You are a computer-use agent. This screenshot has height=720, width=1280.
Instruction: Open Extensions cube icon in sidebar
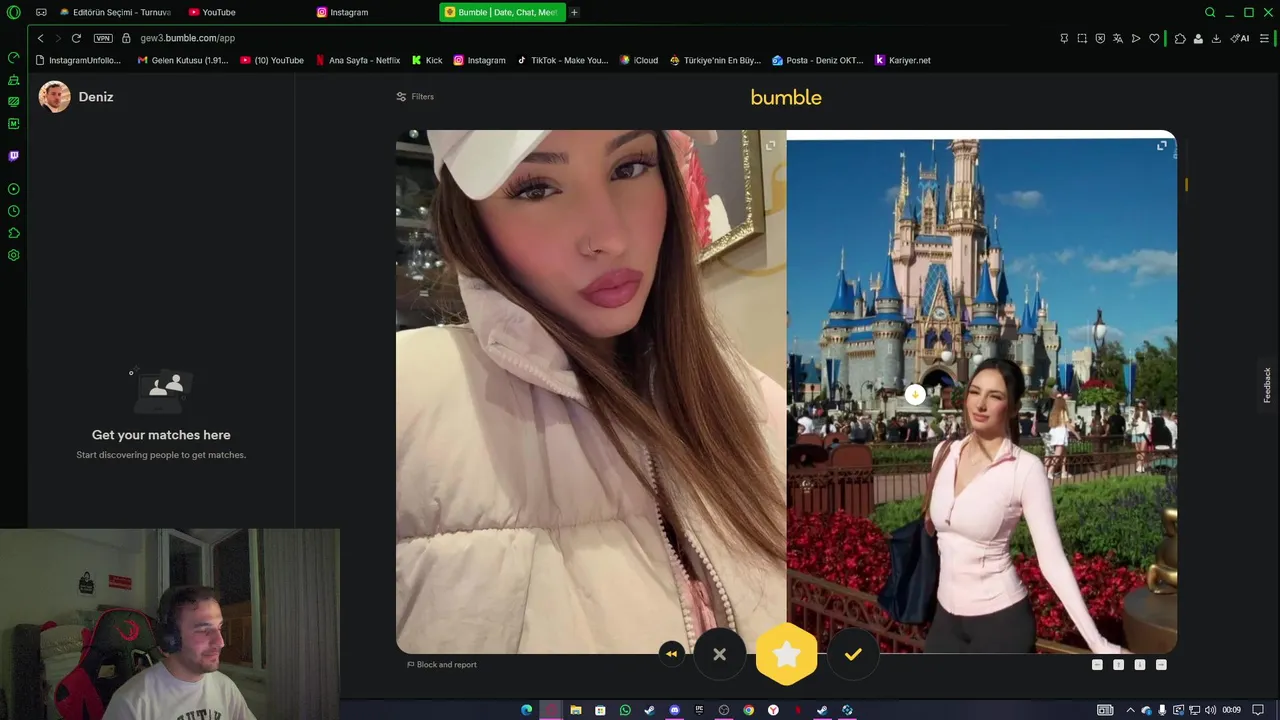pos(14,233)
